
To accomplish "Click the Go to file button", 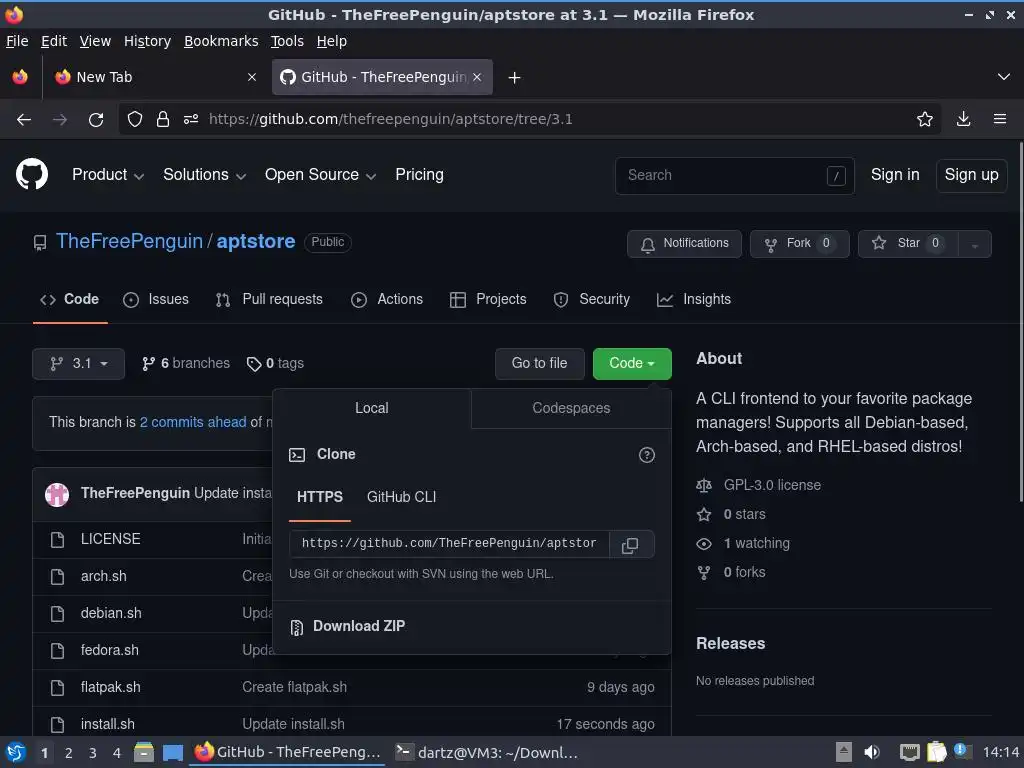I will pos(539,364).
